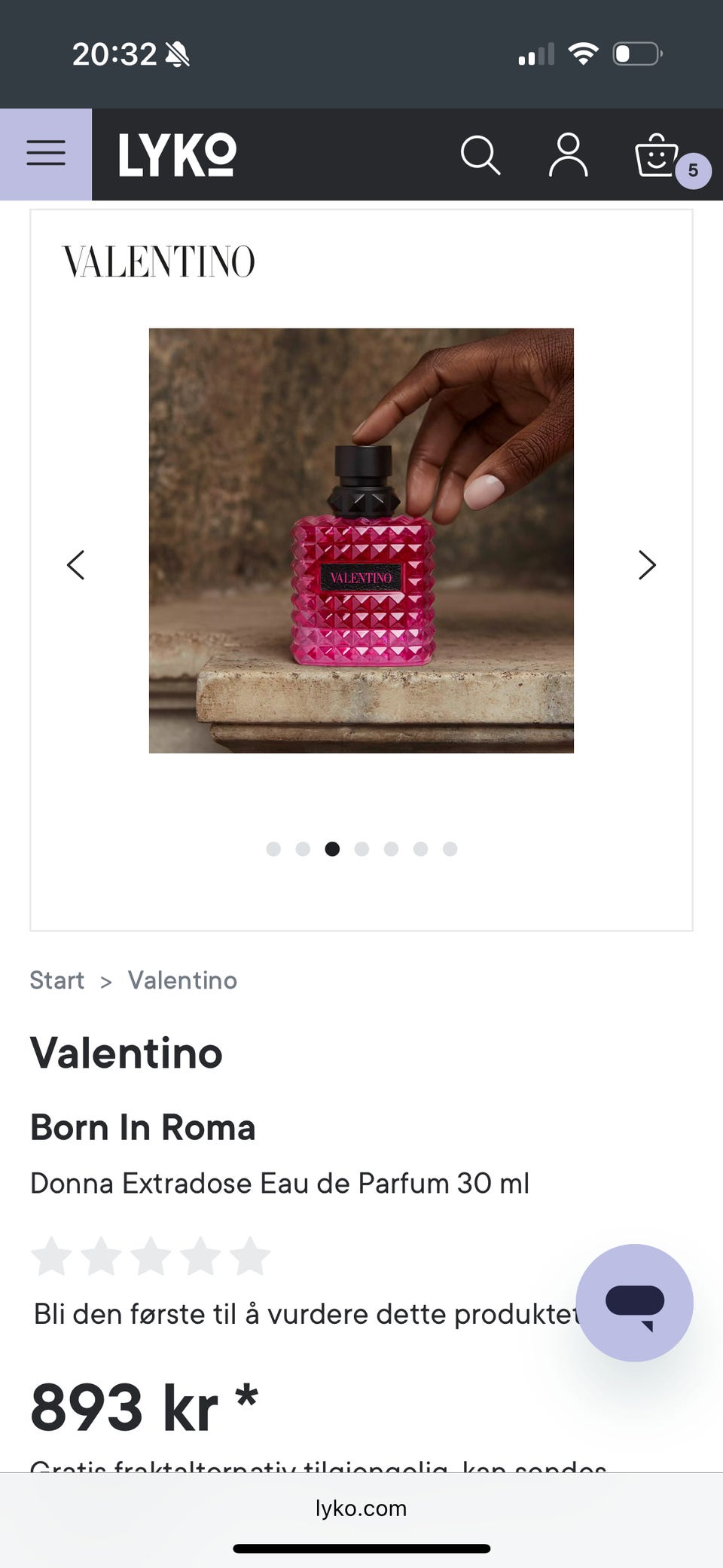Jump to the last carousel dot
The image size is (723, 1568).
click(x=450, y=849)
